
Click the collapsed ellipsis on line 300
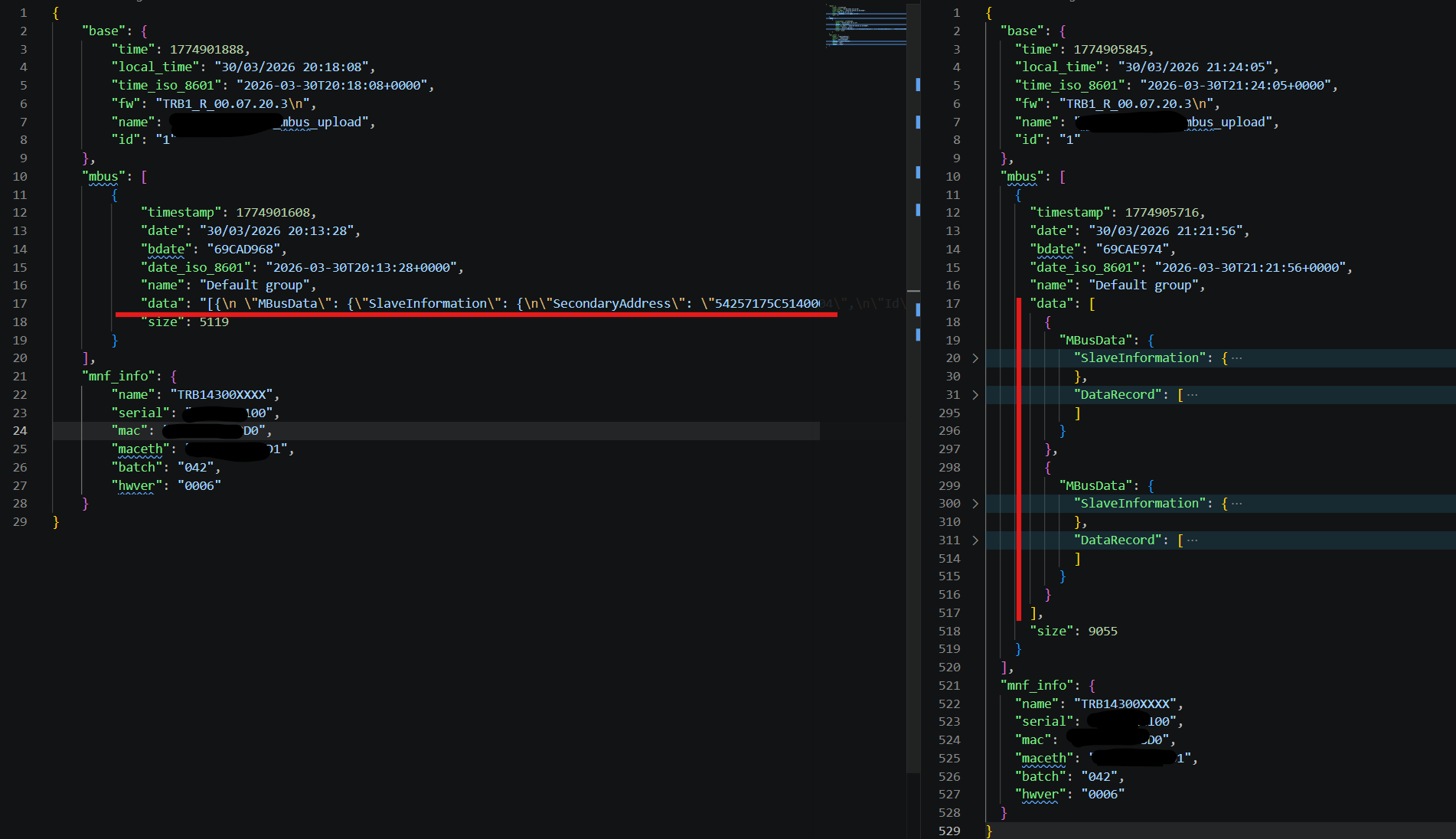click(1236, 504)
